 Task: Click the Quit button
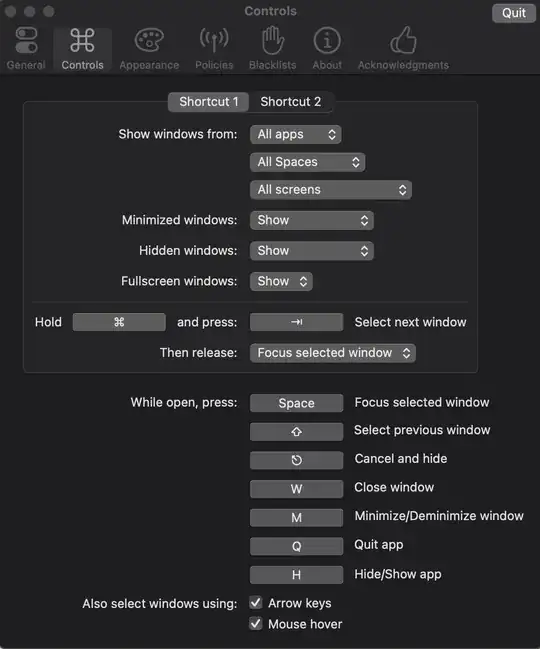pos(514,13)
